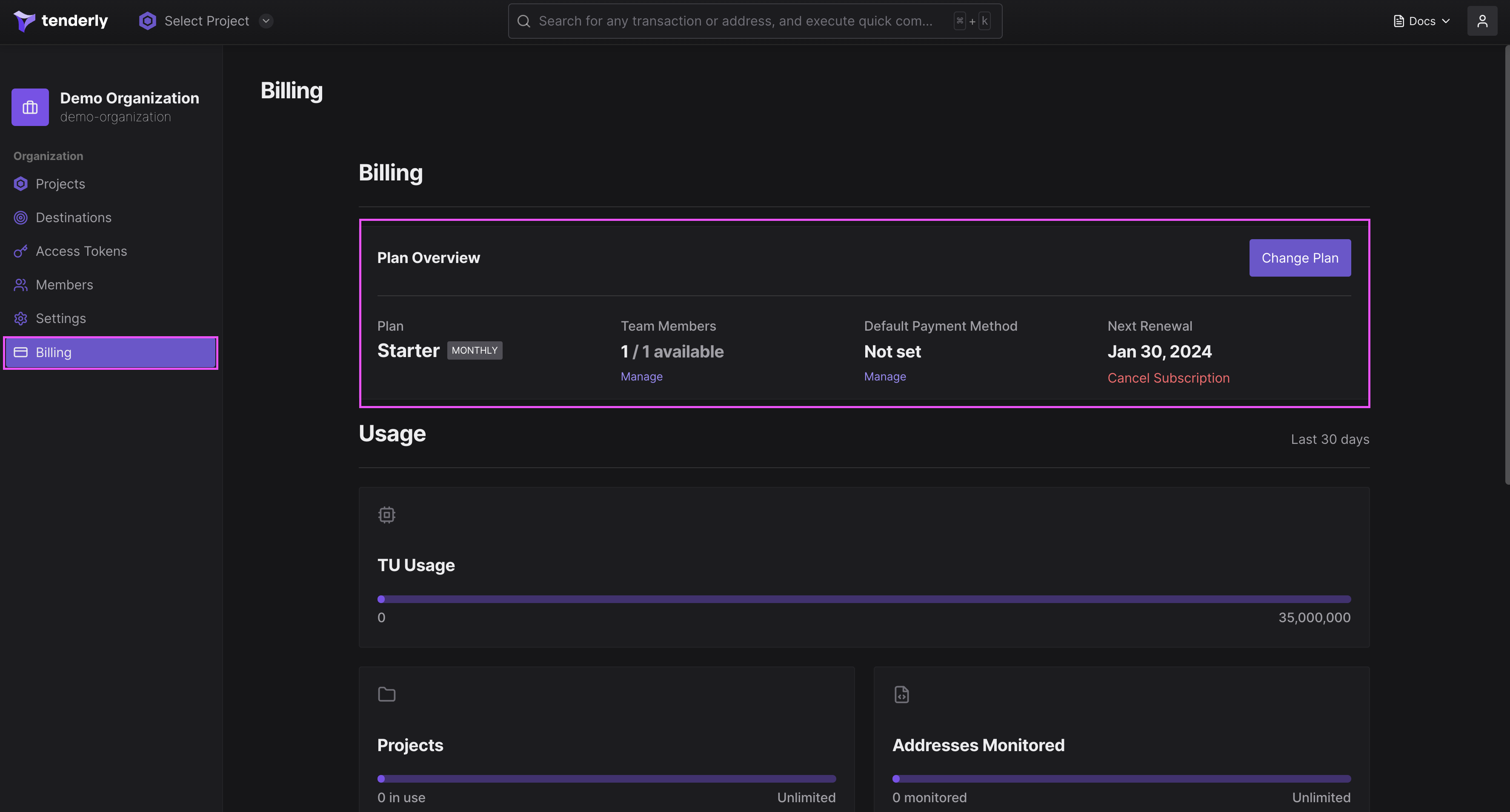Click the MONTHLY plan badge
This screenshot has width=1510, height=812.
tap(474, 350)
